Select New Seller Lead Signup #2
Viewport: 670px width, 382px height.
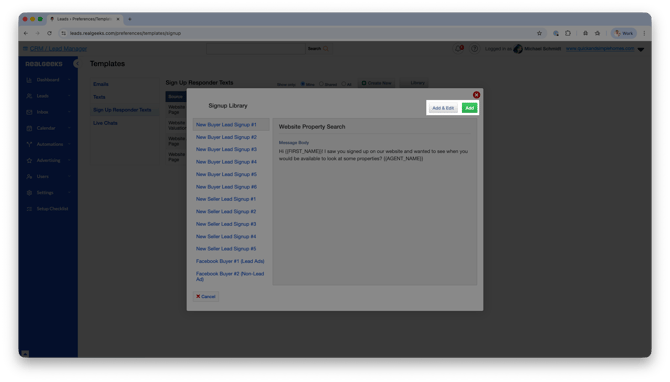226,212
